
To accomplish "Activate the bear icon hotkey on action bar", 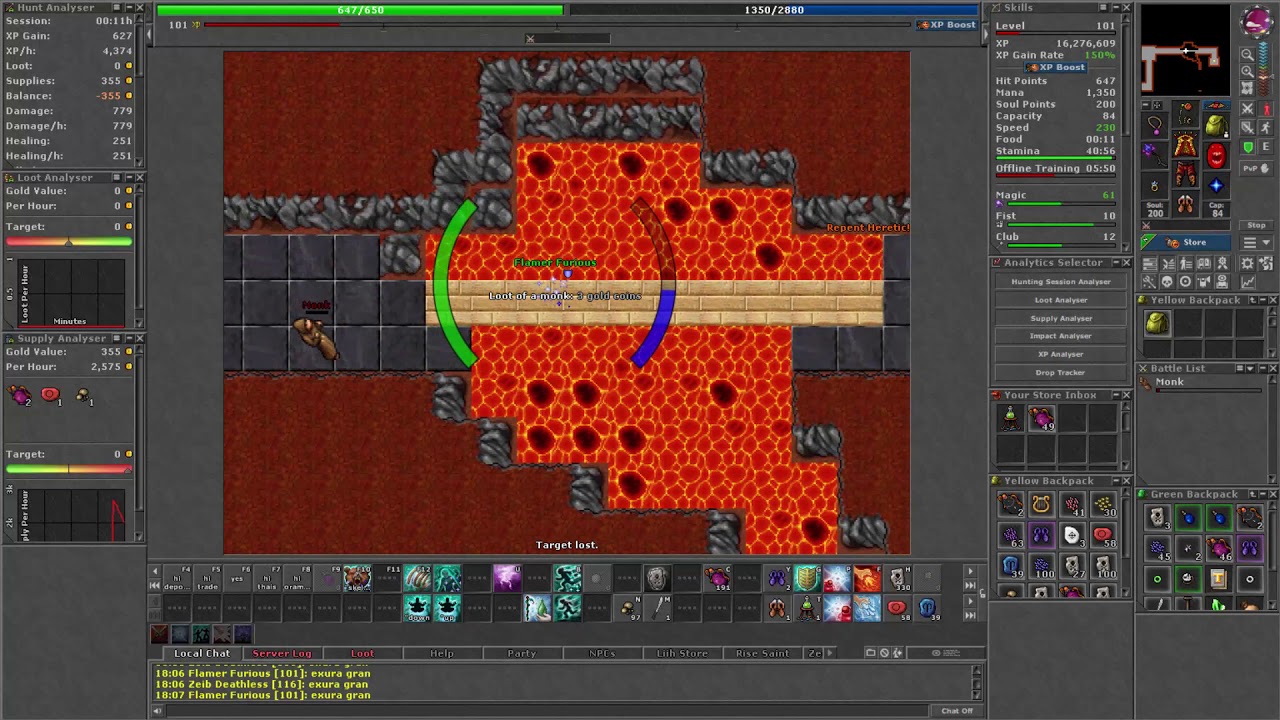I will [x=357, y=577].
